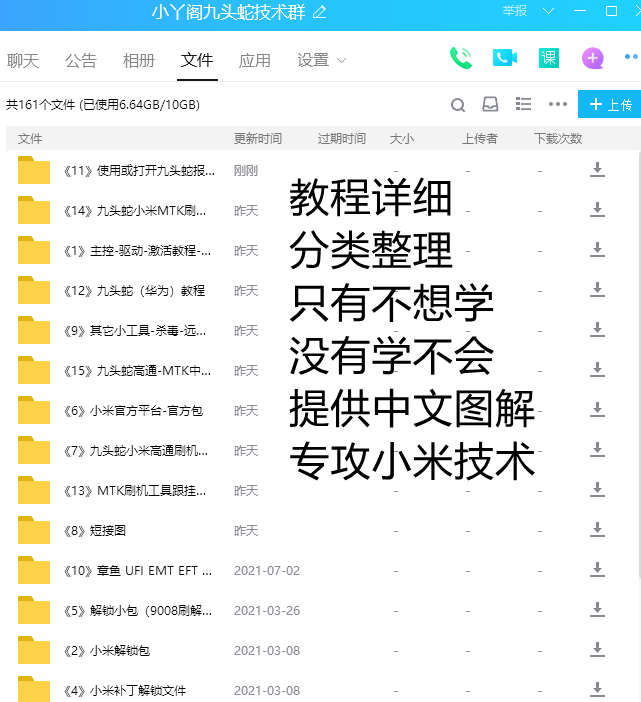Open folder 《14》 九头蛇小米MTK刷
Viewport: 641px width, 702px height.
[x=135, y=210]
